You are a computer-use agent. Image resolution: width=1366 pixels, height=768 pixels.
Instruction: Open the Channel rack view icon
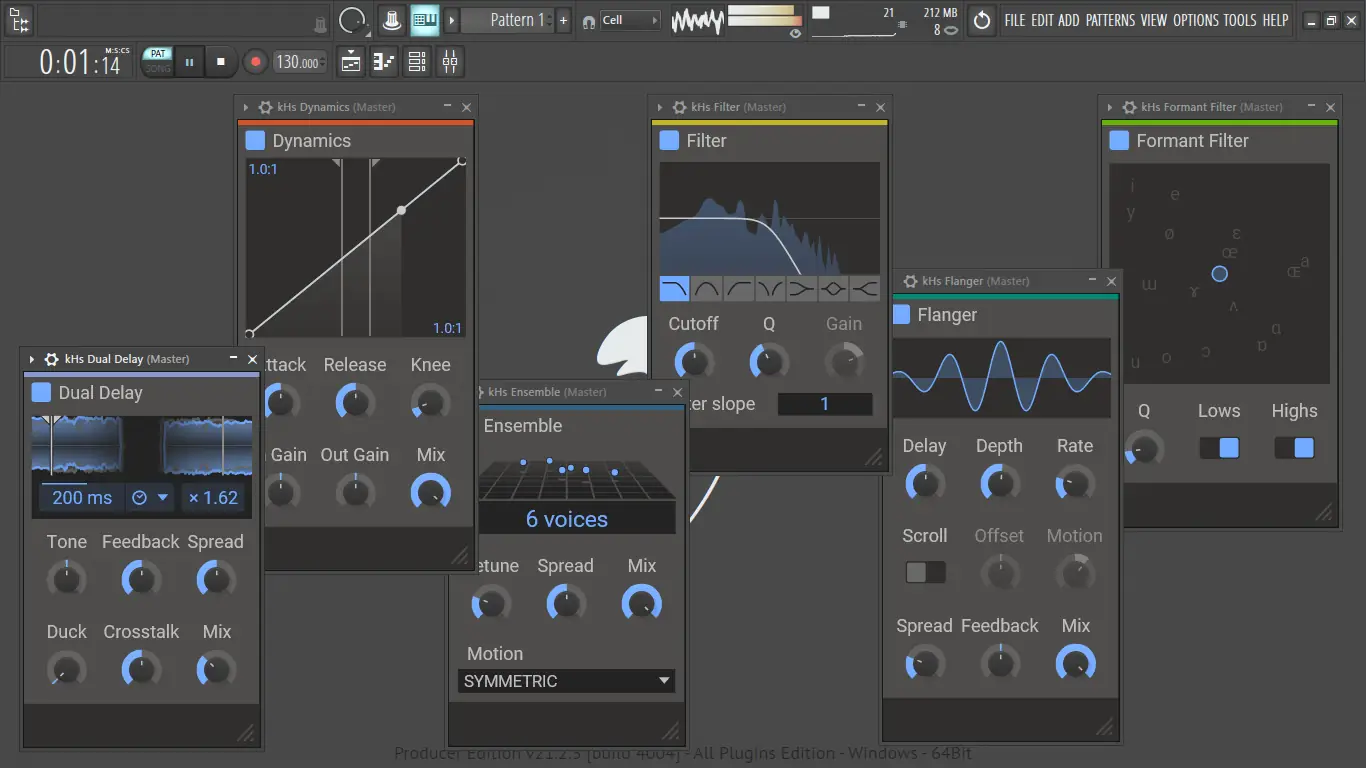click(417, 62)
